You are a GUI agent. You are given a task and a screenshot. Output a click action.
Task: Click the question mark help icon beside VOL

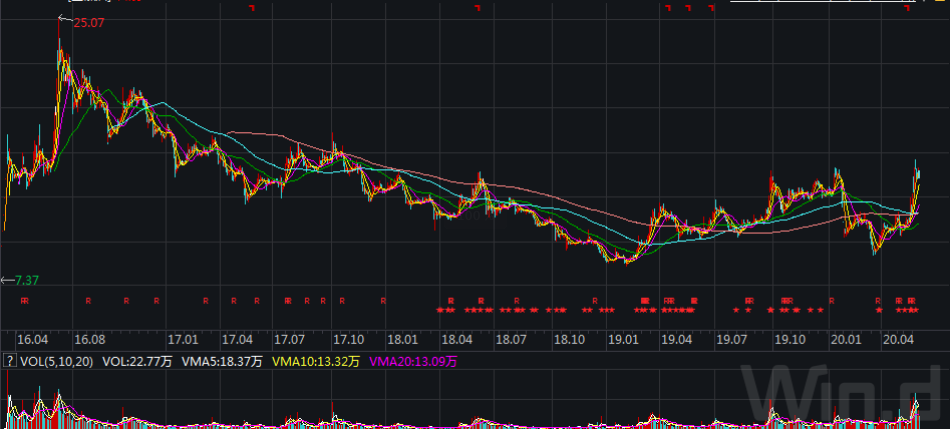[9, 362]
